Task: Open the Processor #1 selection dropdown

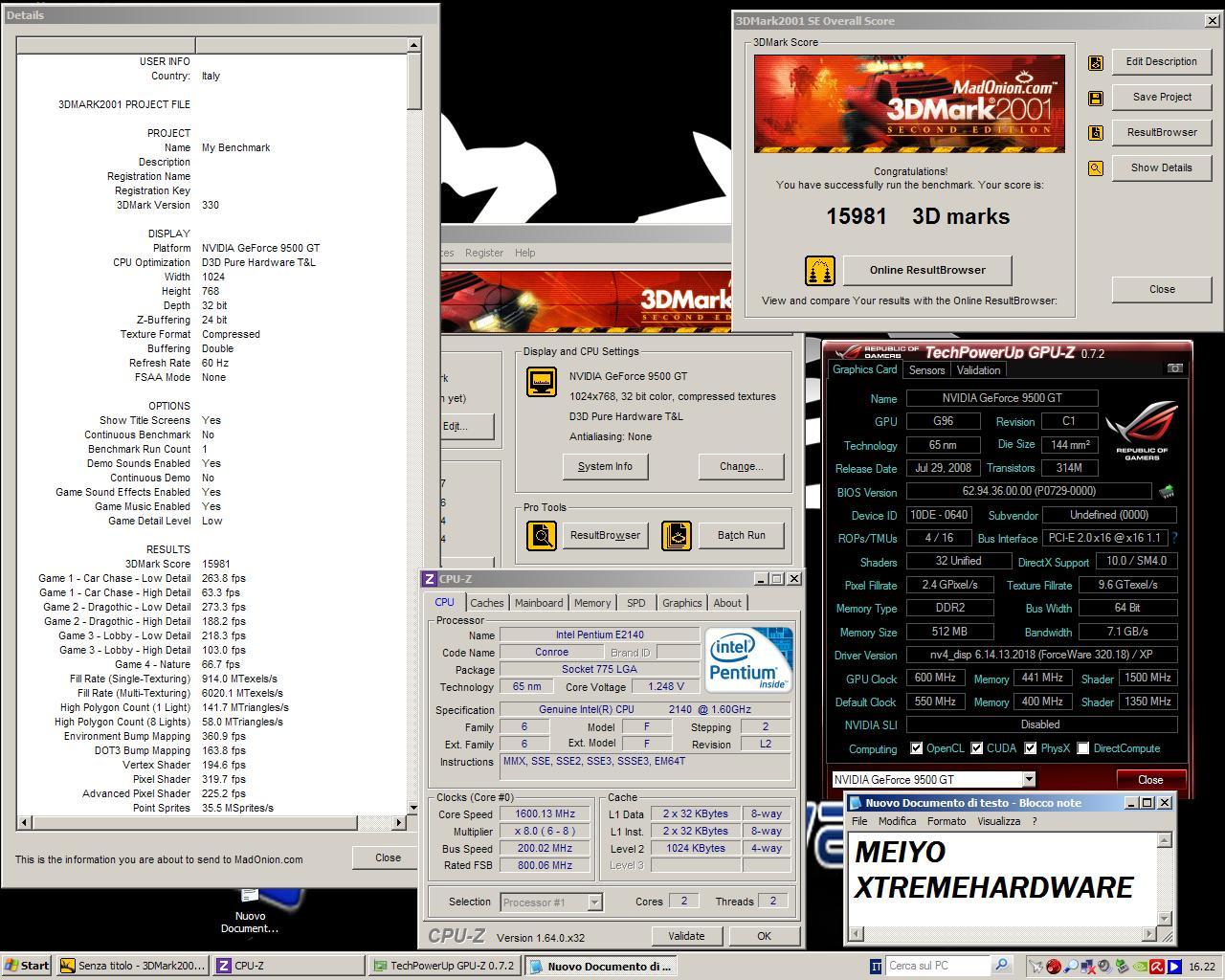Action: tap(594, 902)
